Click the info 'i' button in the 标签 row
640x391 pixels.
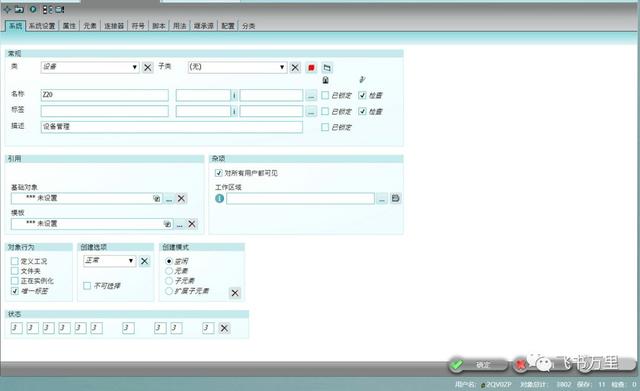(x=234, y=111)
